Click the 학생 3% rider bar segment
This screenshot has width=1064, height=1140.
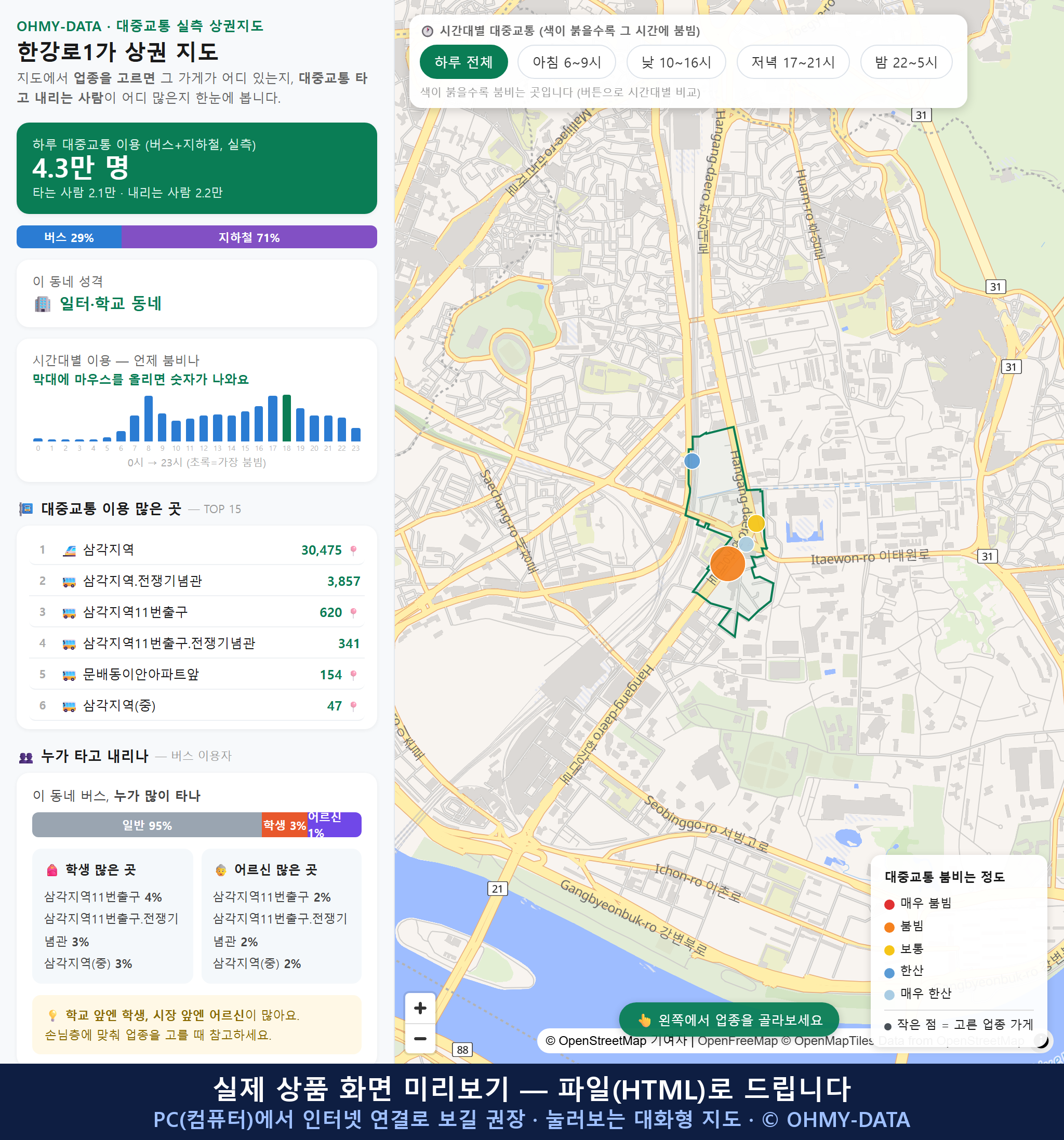pyautogui.click(x=285, y=825)
